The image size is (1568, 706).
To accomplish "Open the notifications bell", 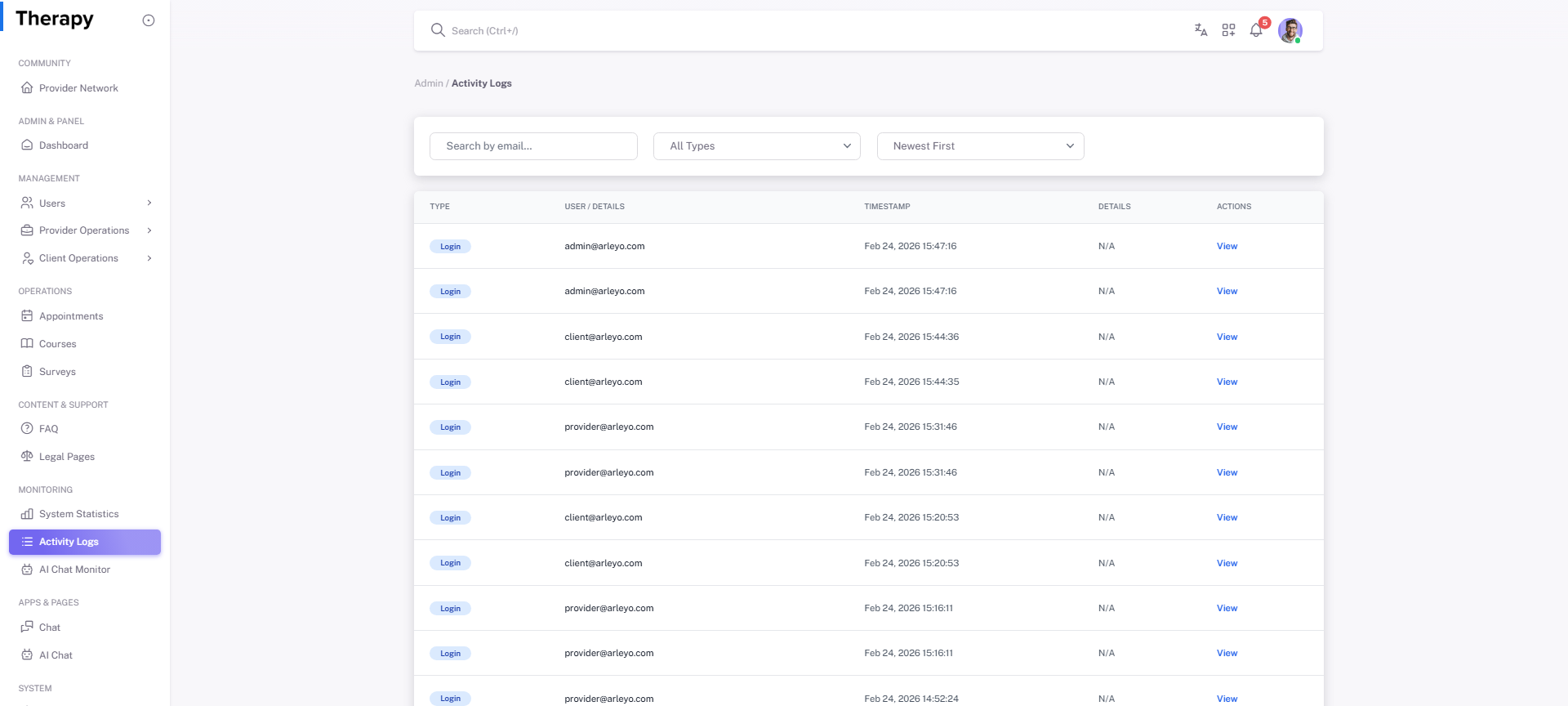I will point(1256,30).
